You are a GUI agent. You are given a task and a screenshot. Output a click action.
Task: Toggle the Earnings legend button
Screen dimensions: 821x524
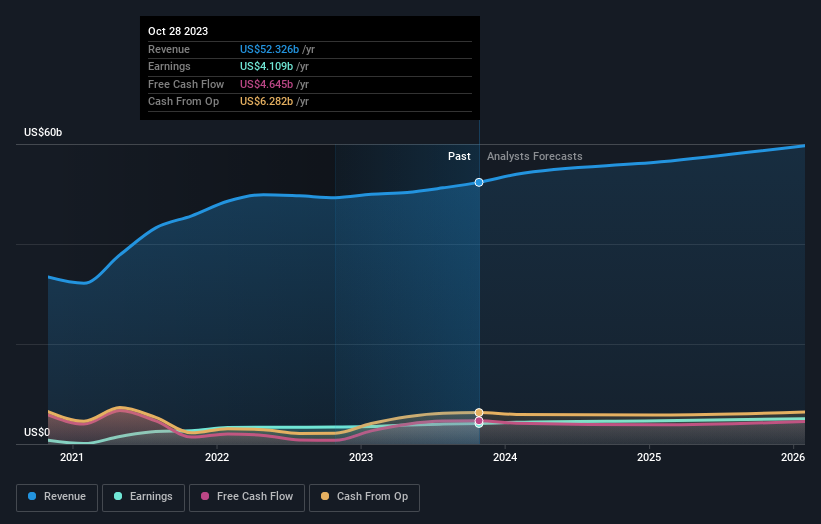pyautogui.click(x=143, y=497)
